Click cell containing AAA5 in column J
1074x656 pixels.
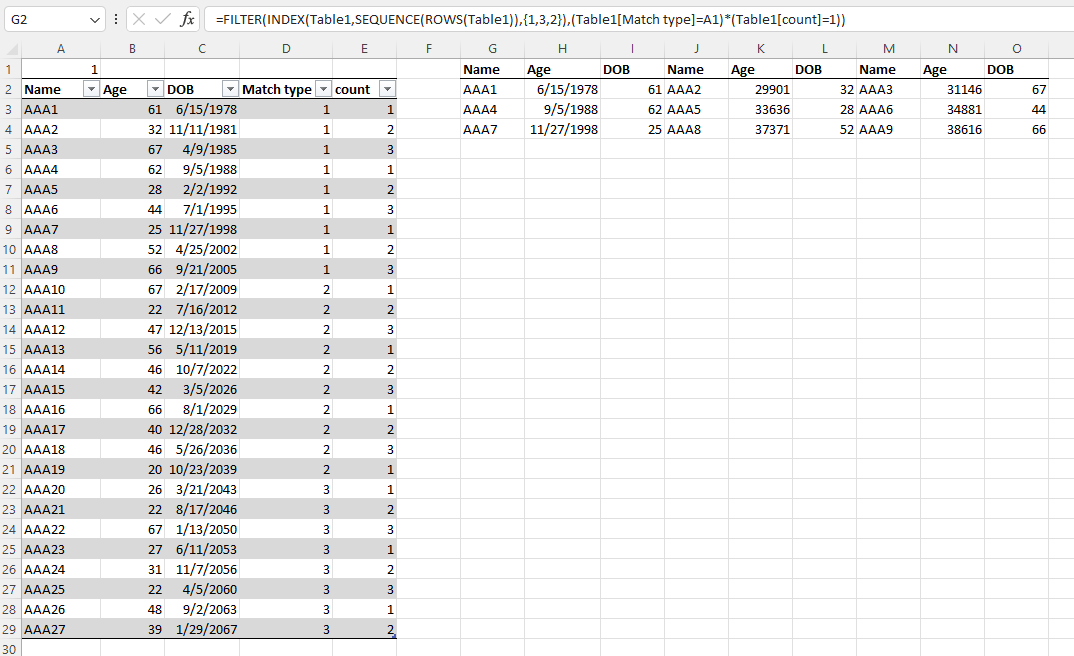point(696,110)
